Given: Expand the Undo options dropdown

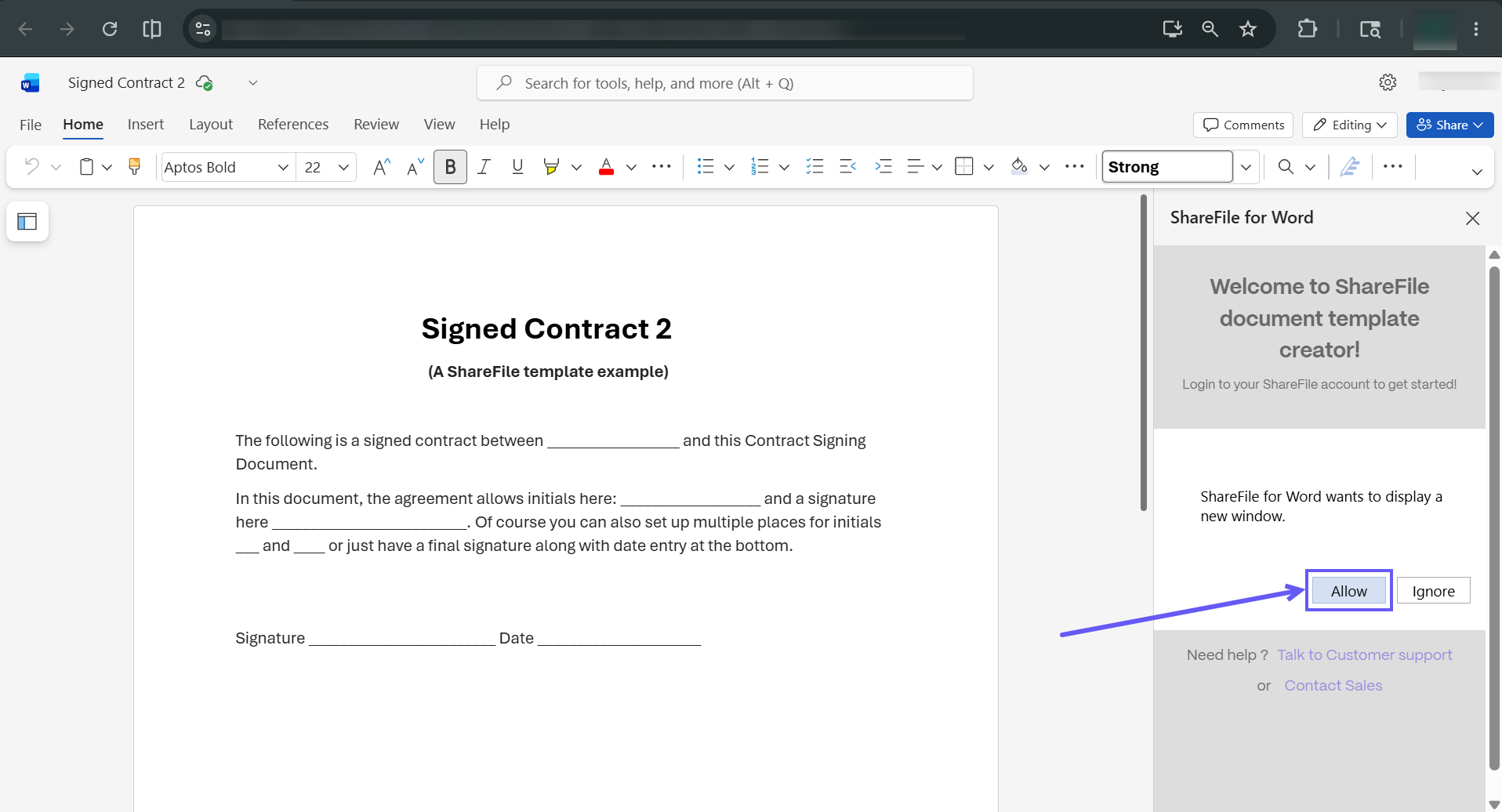Looking at the screenshot, I should [56, 167].
